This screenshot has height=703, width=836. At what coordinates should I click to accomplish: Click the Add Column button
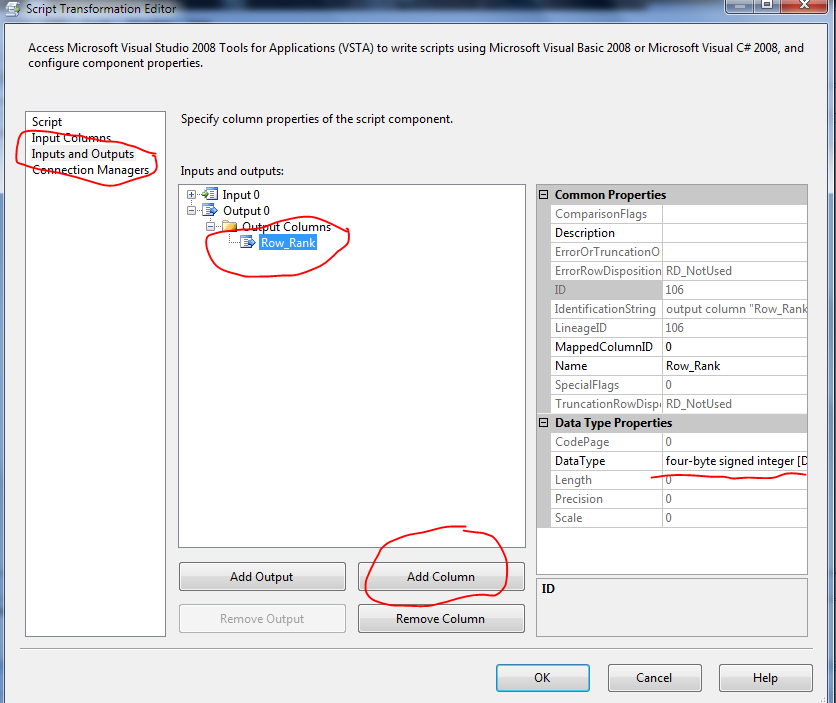pos(441,576)
